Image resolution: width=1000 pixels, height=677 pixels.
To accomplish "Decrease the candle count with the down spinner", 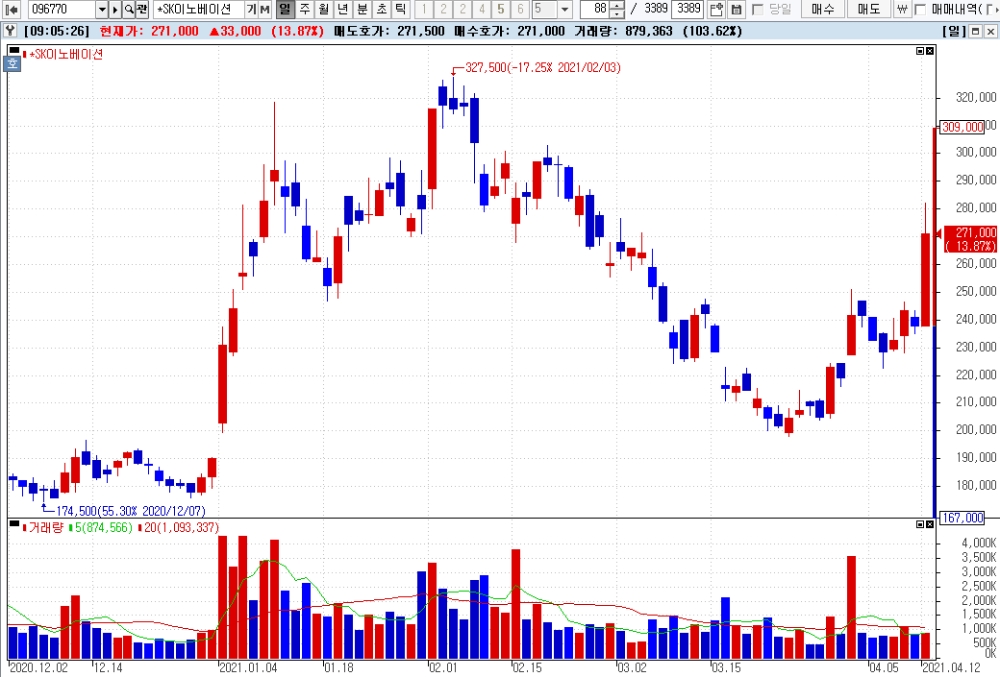I will coord(617,13).
